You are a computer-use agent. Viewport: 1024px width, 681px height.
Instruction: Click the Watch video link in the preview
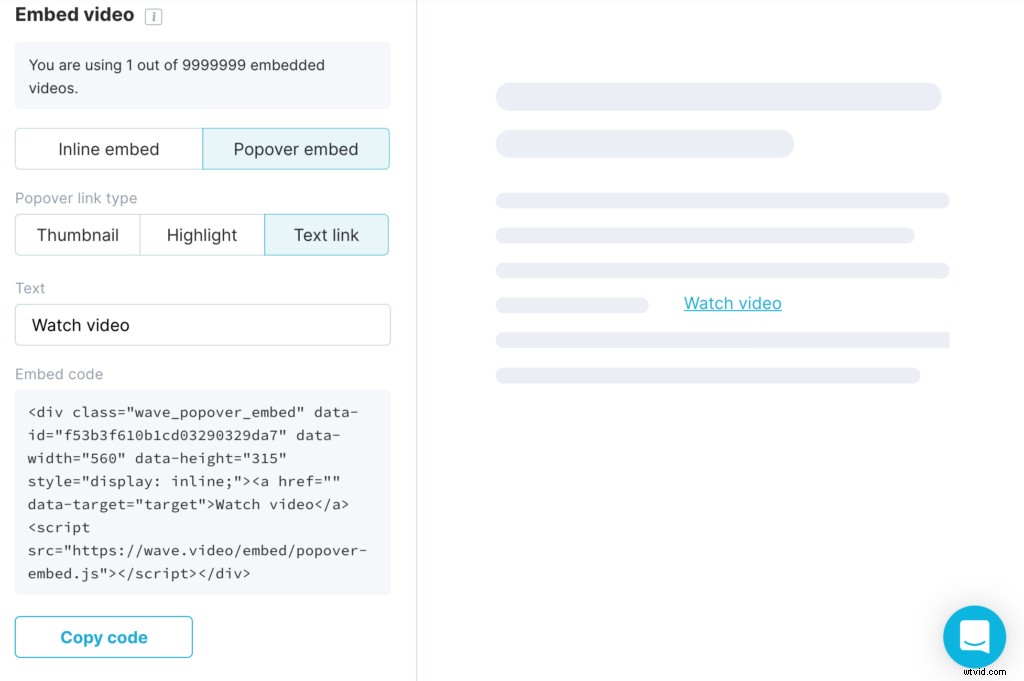[732, 303]
